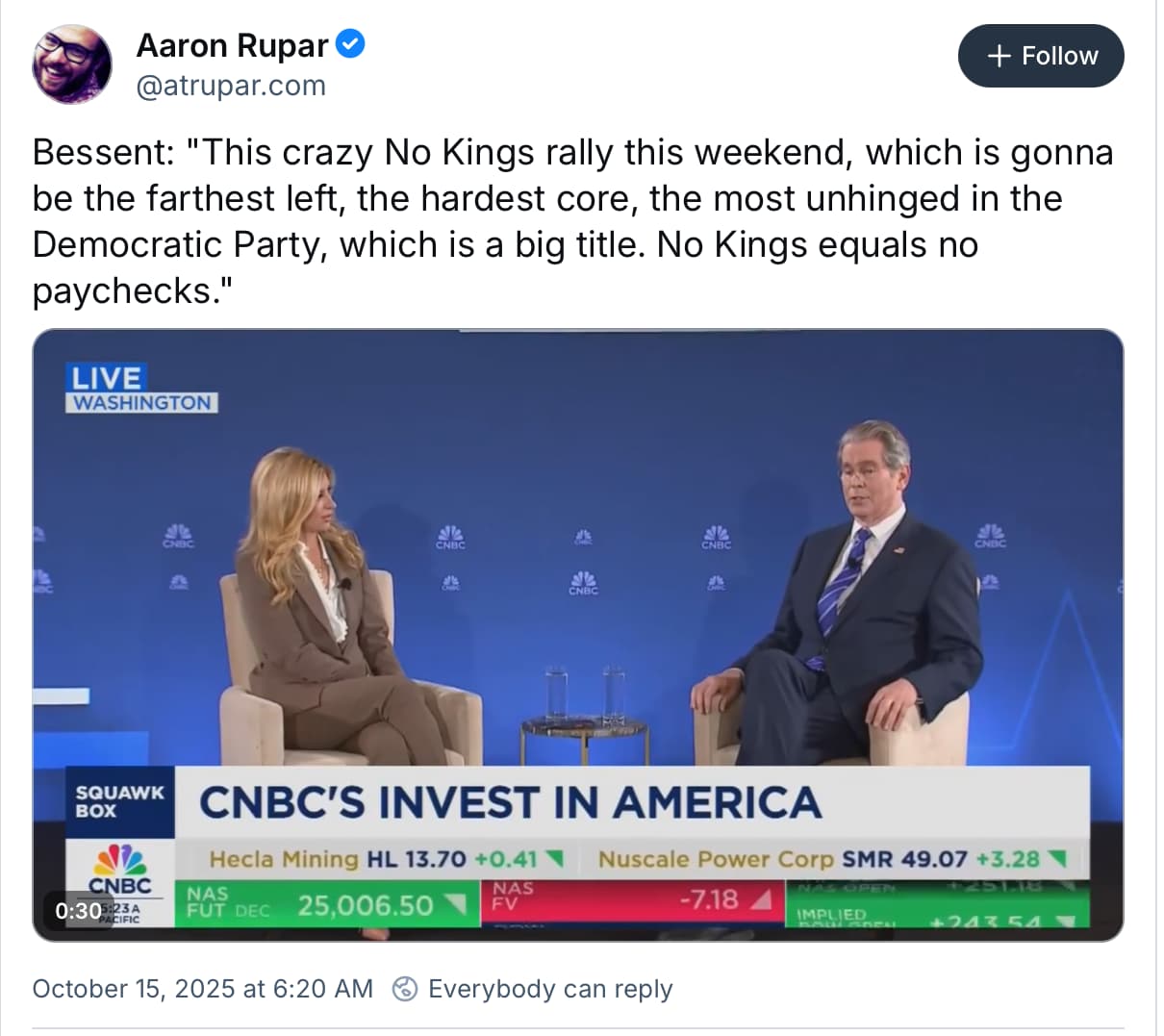This screenshot has height=1036, width=1164.
Task: Click the NAS FUT DEC 25,006.50 quote
Action: [327, 904]
